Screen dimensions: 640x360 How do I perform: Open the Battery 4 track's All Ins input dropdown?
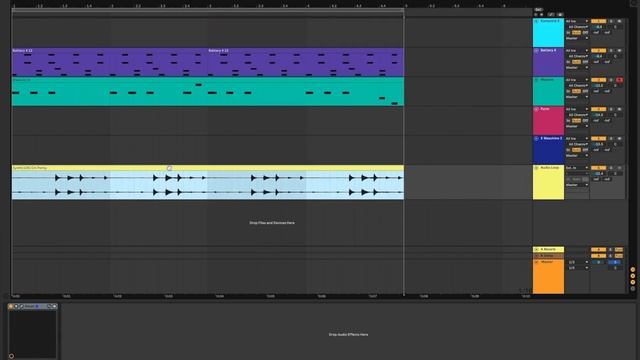[577, 51]
